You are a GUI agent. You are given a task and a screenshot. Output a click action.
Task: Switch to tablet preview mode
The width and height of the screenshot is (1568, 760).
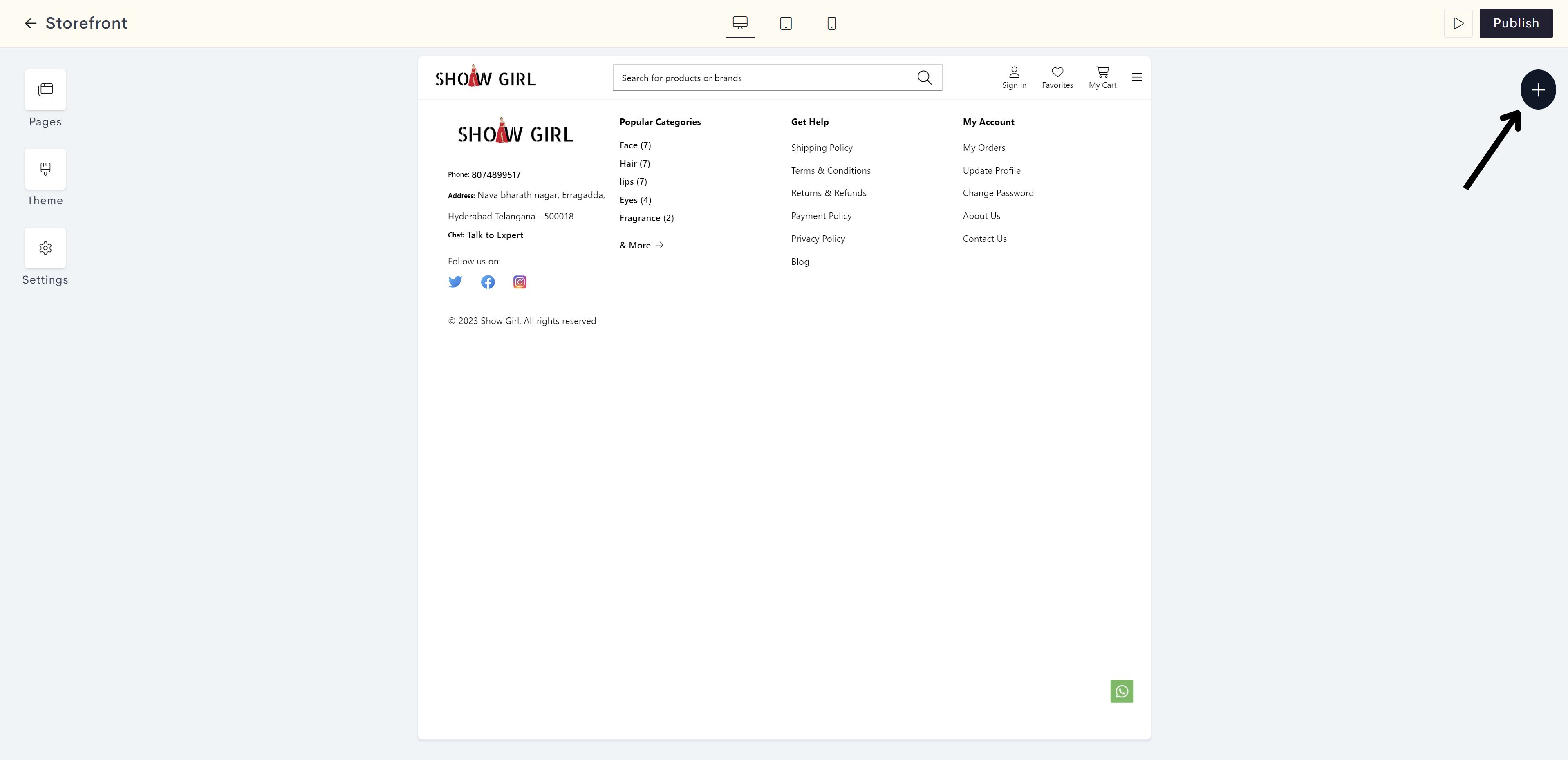[x=786, y=23]
